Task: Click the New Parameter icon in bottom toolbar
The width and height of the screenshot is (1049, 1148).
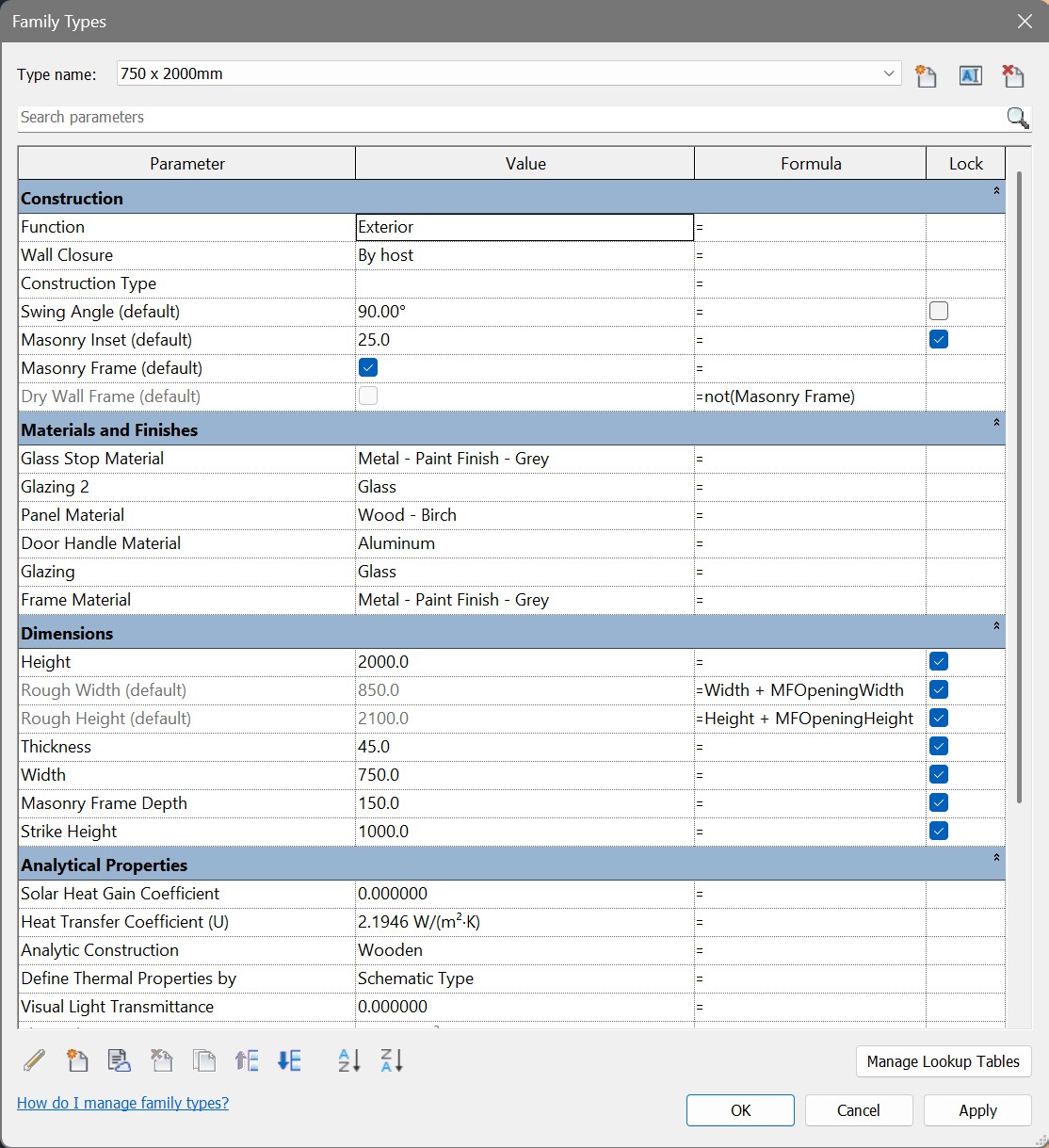Action: click(x=77, y=1061)
